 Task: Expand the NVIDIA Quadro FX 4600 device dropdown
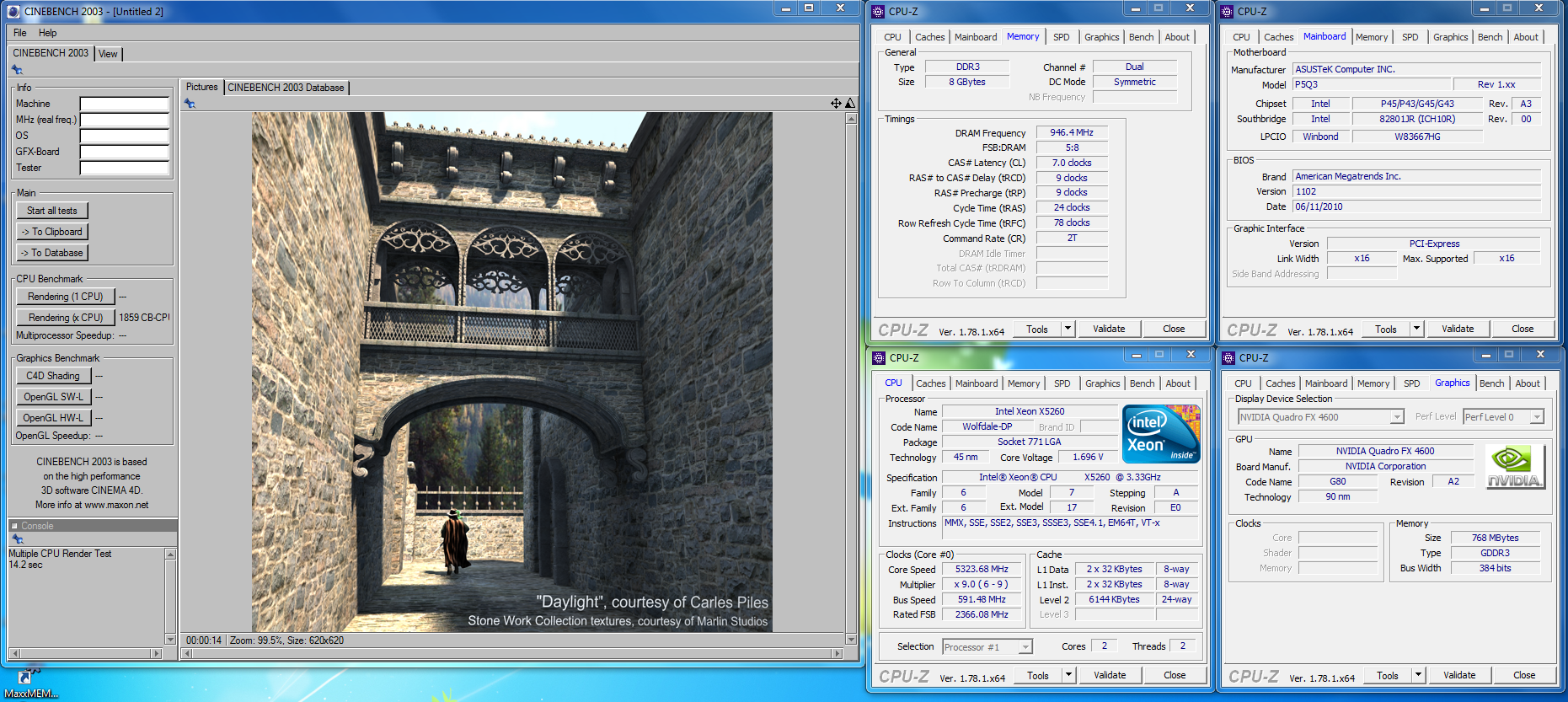[x=1397, y=417]
